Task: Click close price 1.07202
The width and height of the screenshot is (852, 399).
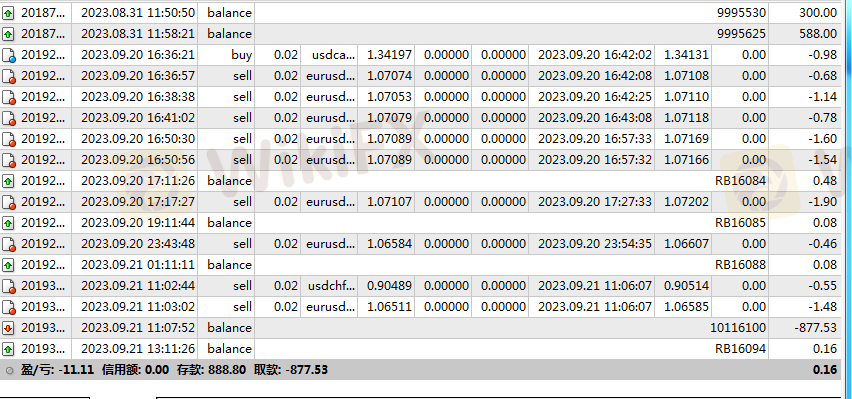Action: click(x=686, y=202)
